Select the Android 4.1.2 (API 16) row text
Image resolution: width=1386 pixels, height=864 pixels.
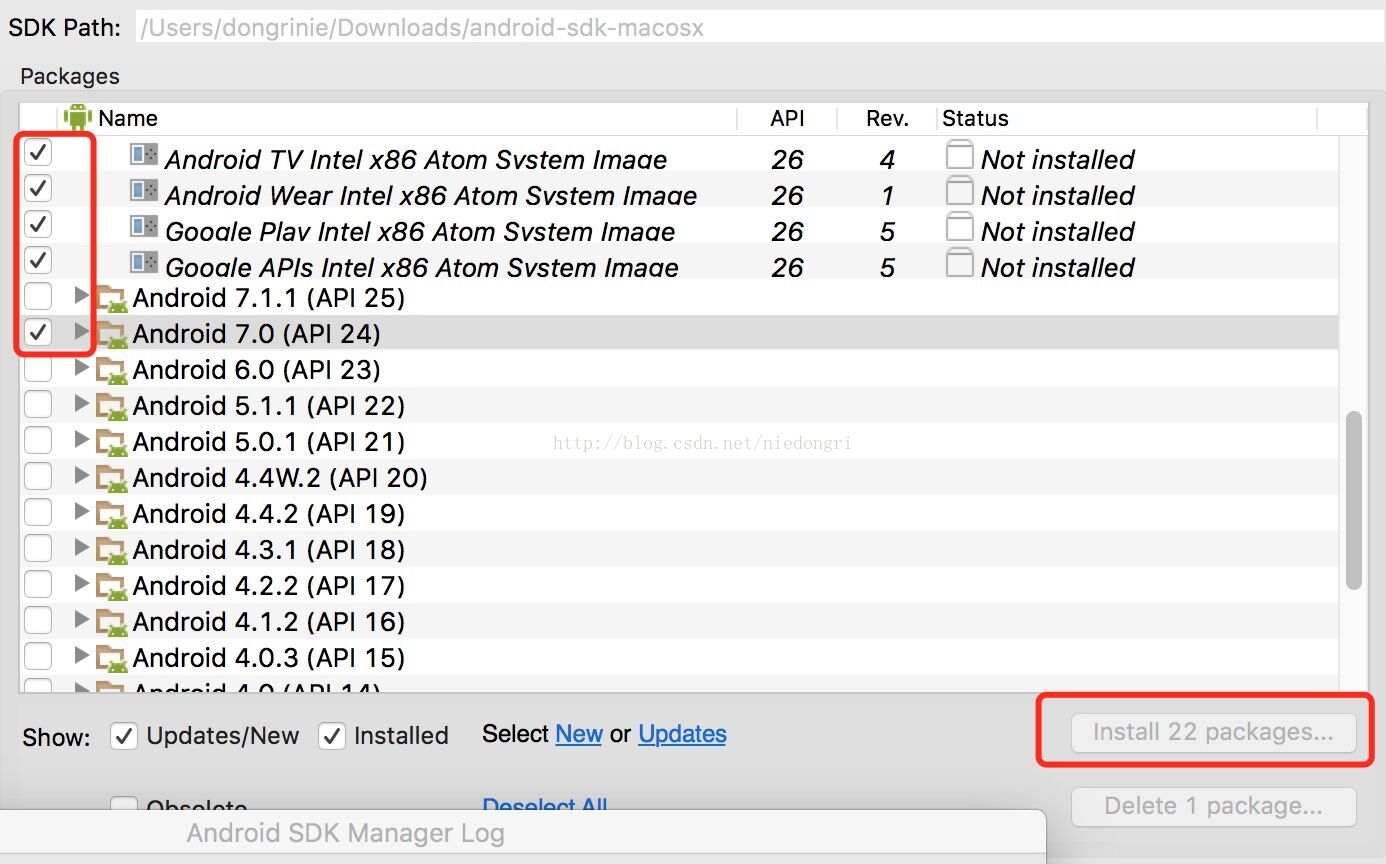pos(269,622)
